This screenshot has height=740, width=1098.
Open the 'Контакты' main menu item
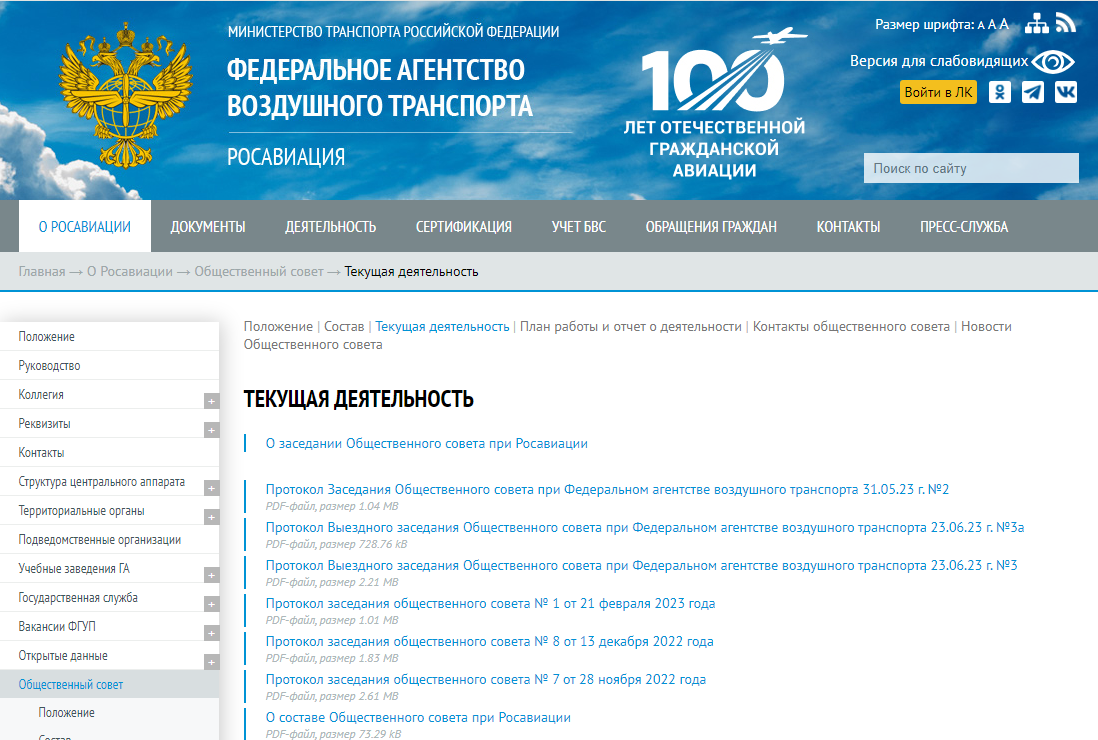click(848, 227)
